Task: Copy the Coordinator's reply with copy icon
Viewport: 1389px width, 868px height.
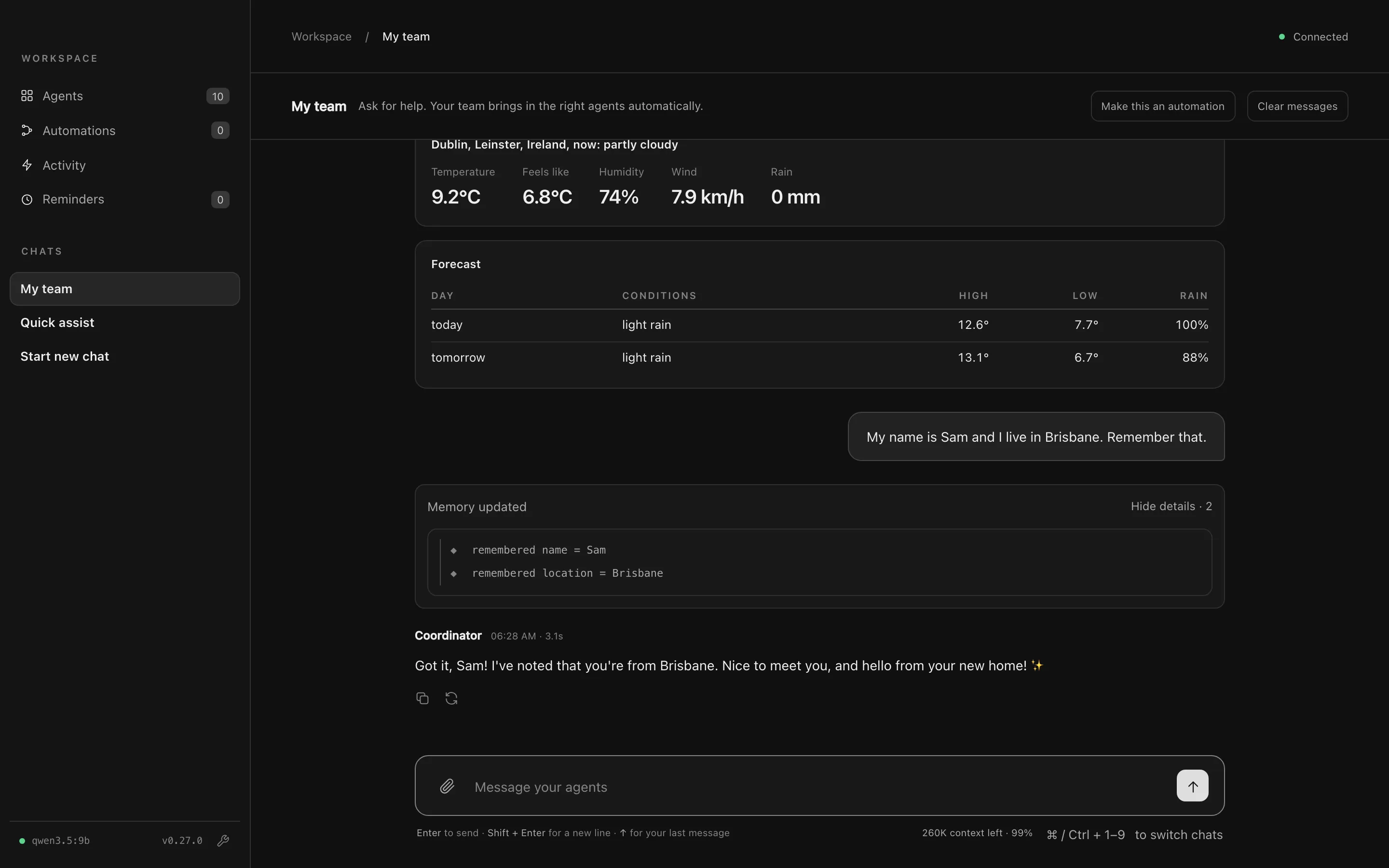Action: pyautogui.click(x=422, y=698)
